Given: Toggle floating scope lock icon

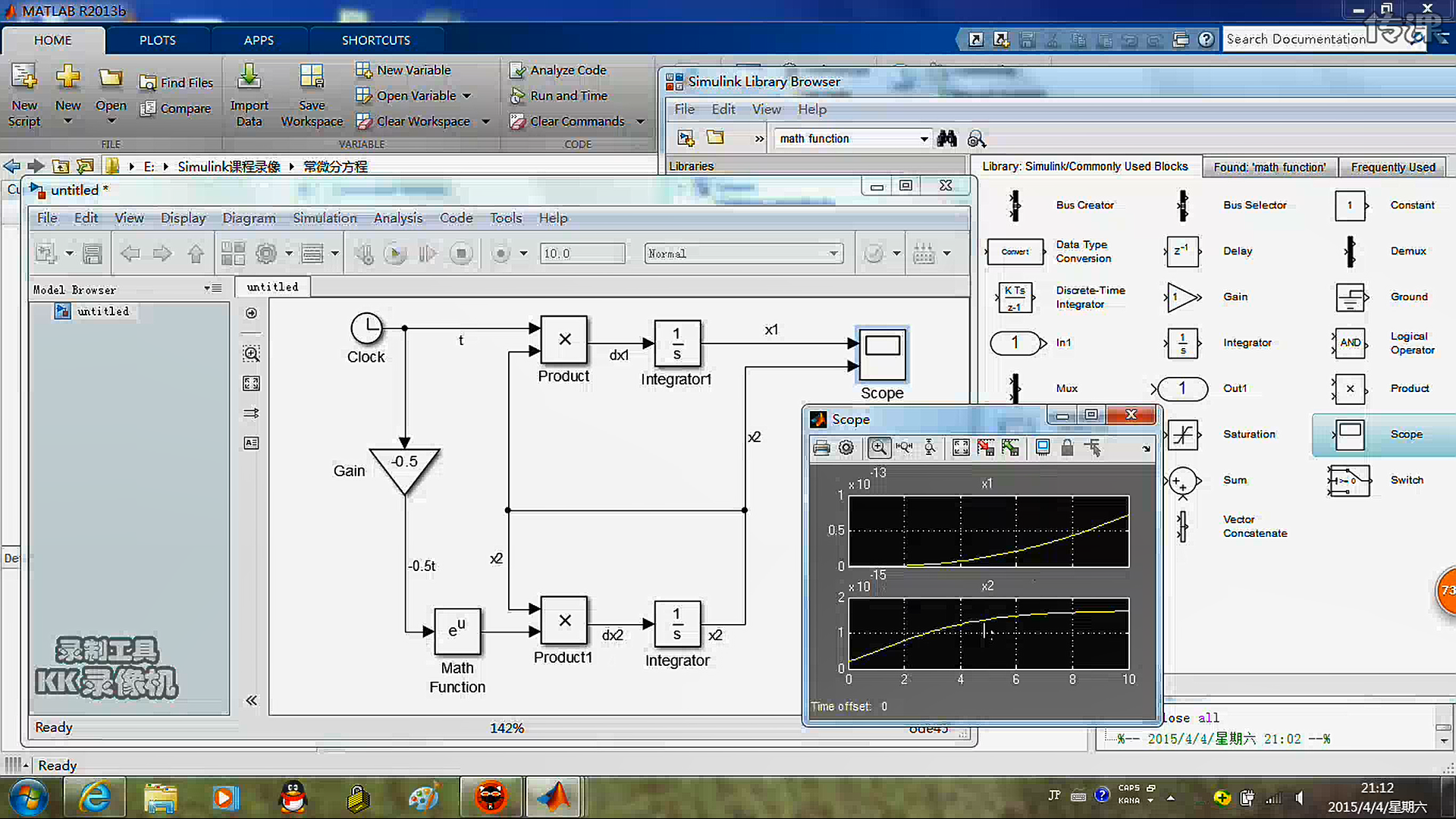Looking at the screenshot, I should (x=1067, y=448).
